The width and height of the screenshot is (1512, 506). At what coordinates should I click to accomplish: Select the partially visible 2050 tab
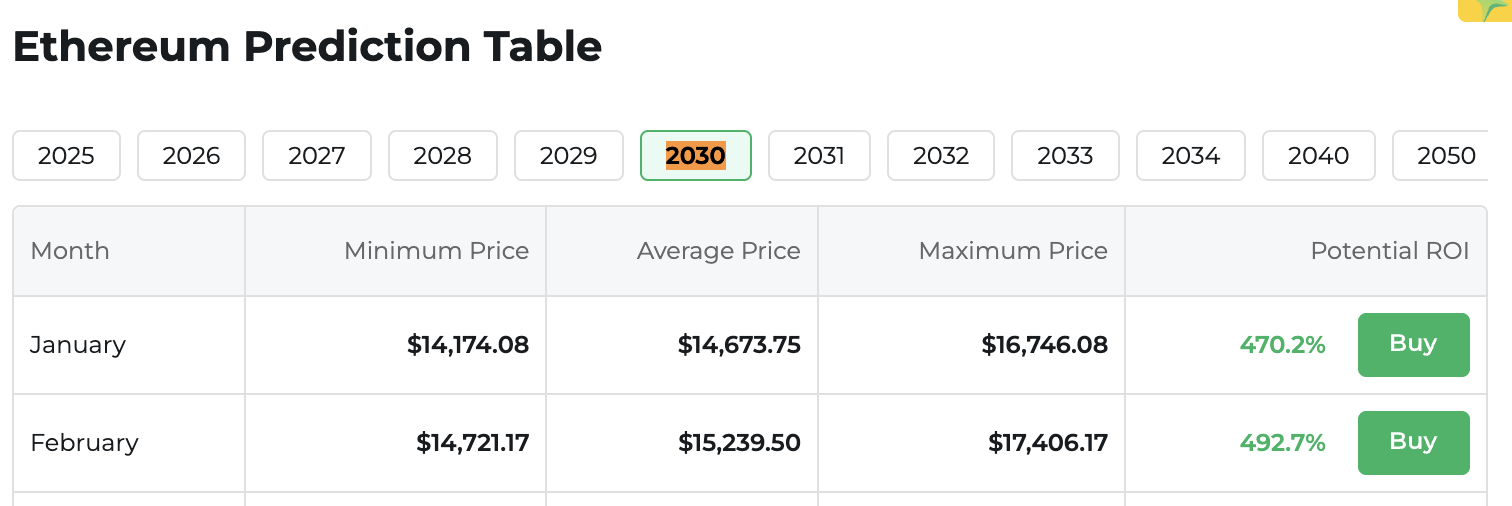point(1446,156)
